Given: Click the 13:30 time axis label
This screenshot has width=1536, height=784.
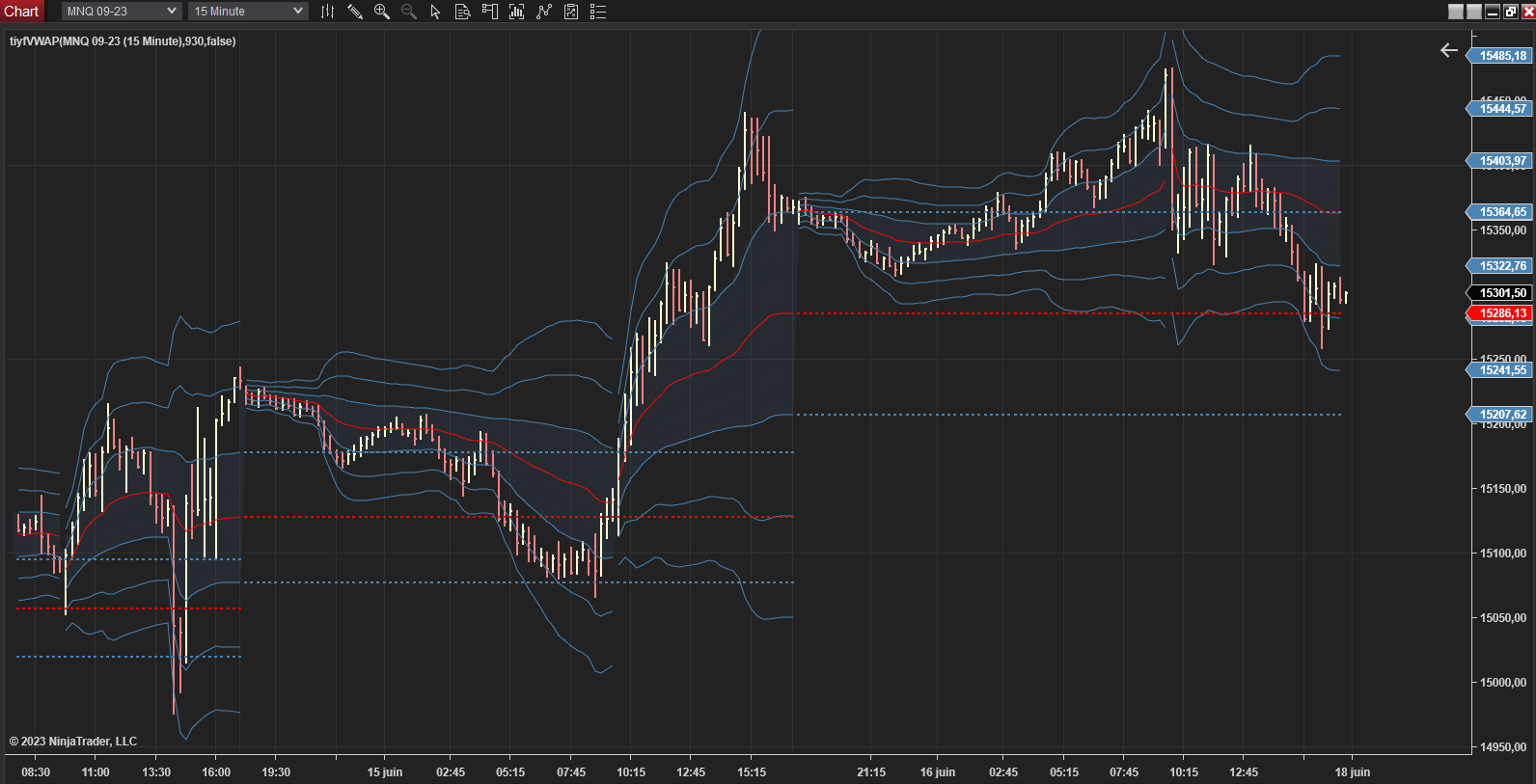Looking at the screenshot, I should 156,772.
